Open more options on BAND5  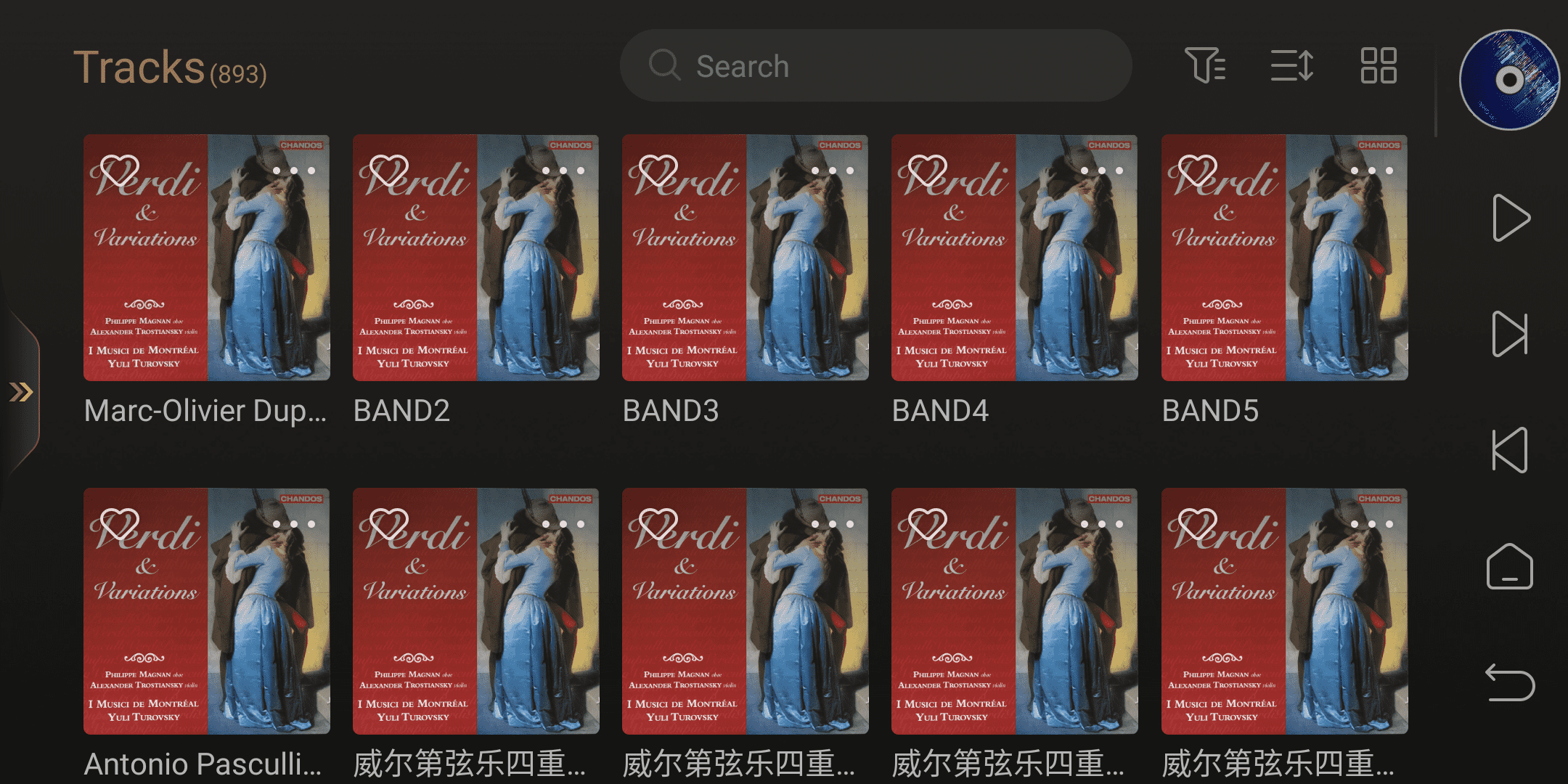(1372, 171)
